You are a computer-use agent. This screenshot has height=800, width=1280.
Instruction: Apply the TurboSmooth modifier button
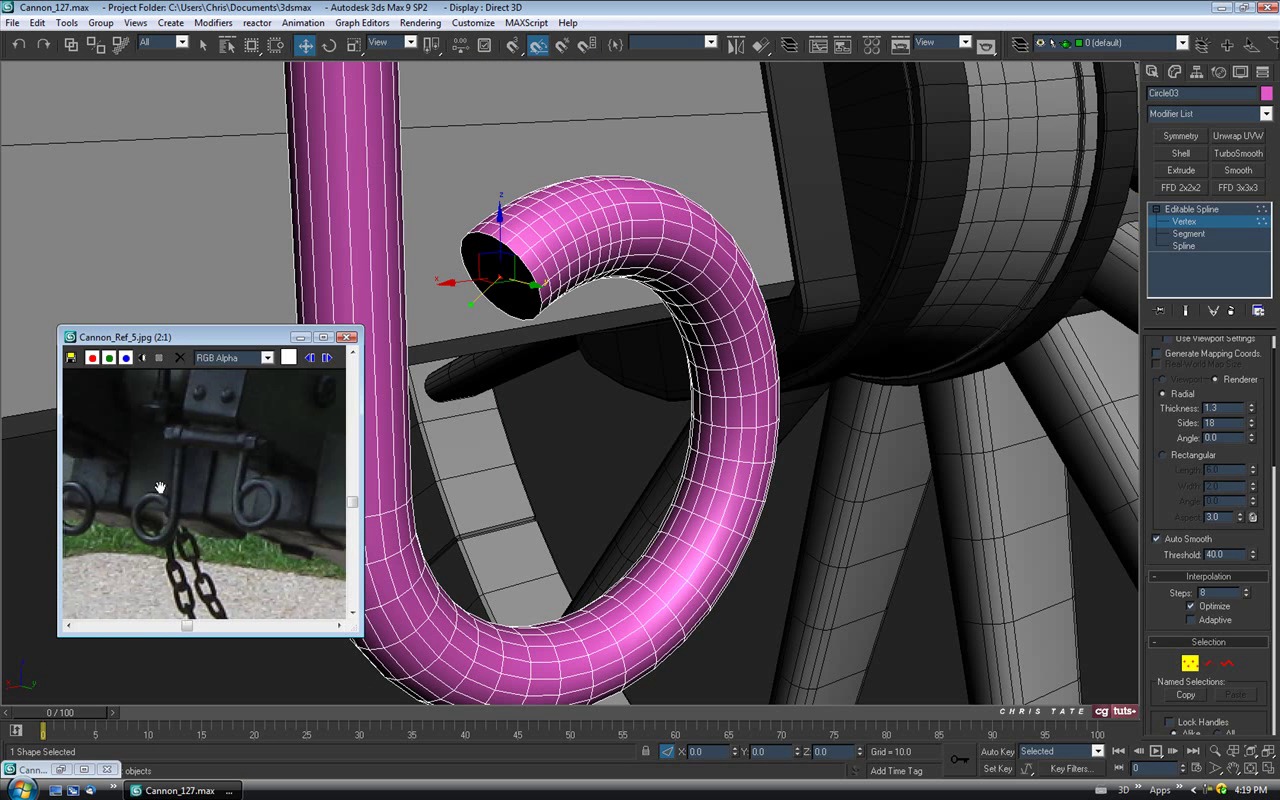point(1238,153)
